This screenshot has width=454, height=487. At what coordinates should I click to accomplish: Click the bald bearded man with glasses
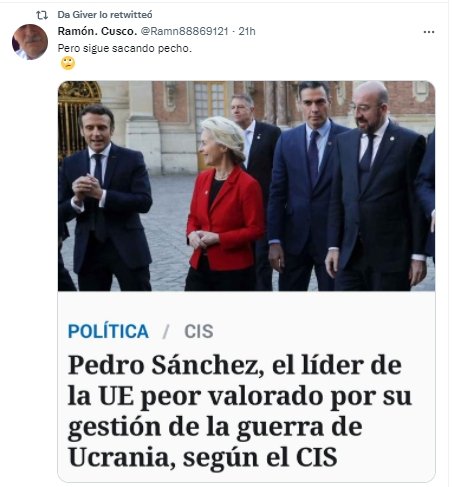377,187
